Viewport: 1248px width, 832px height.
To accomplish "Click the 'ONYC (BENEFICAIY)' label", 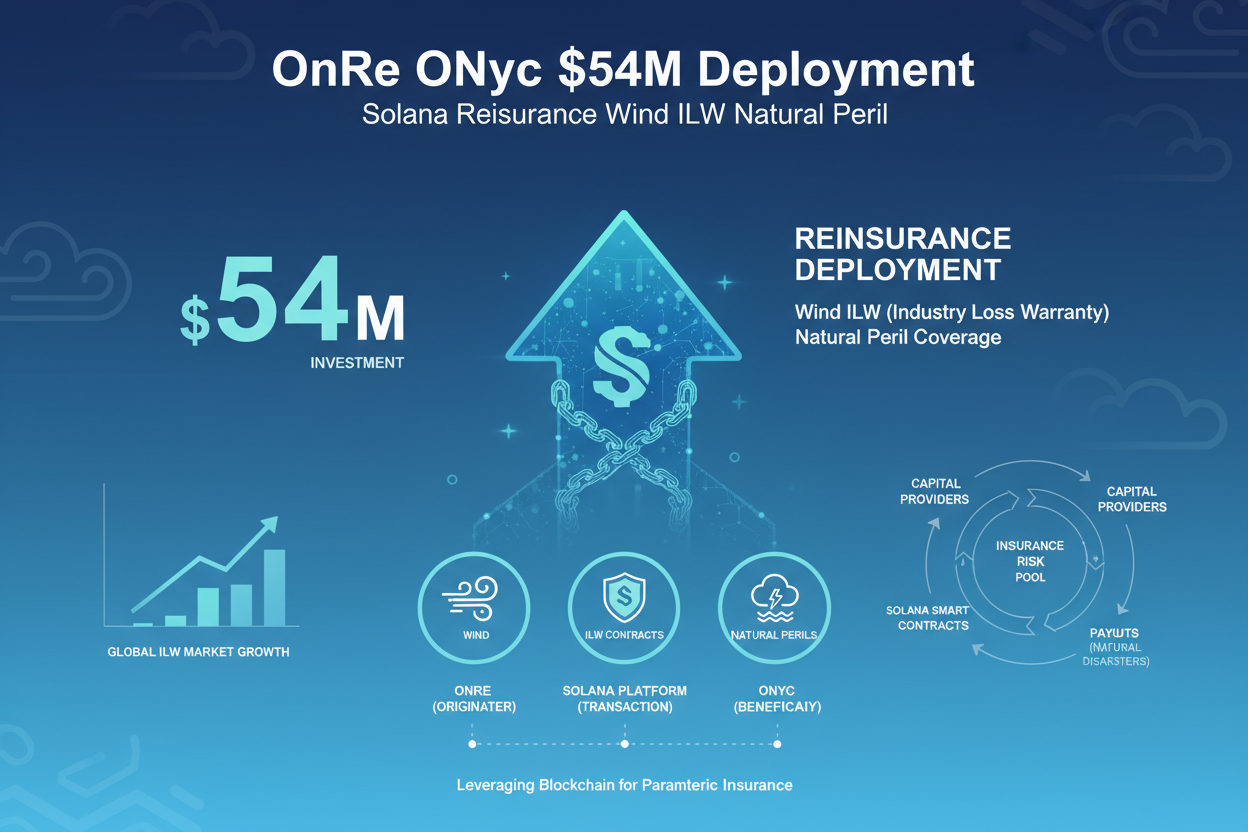I will point(777,699).
